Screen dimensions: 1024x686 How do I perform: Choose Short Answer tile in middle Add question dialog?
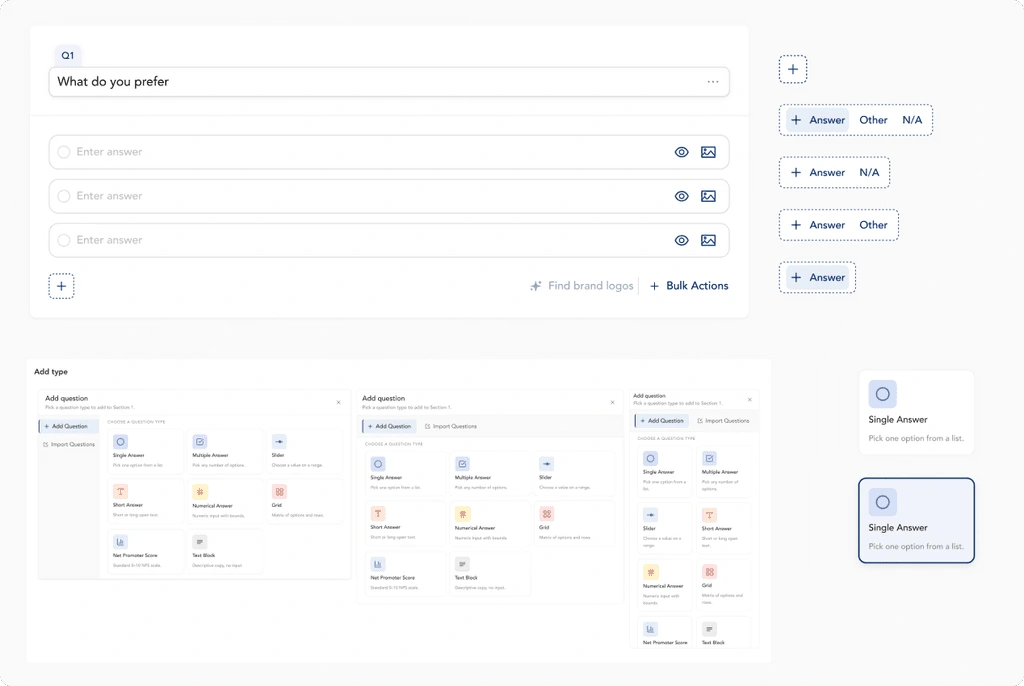tap(405, 523)
